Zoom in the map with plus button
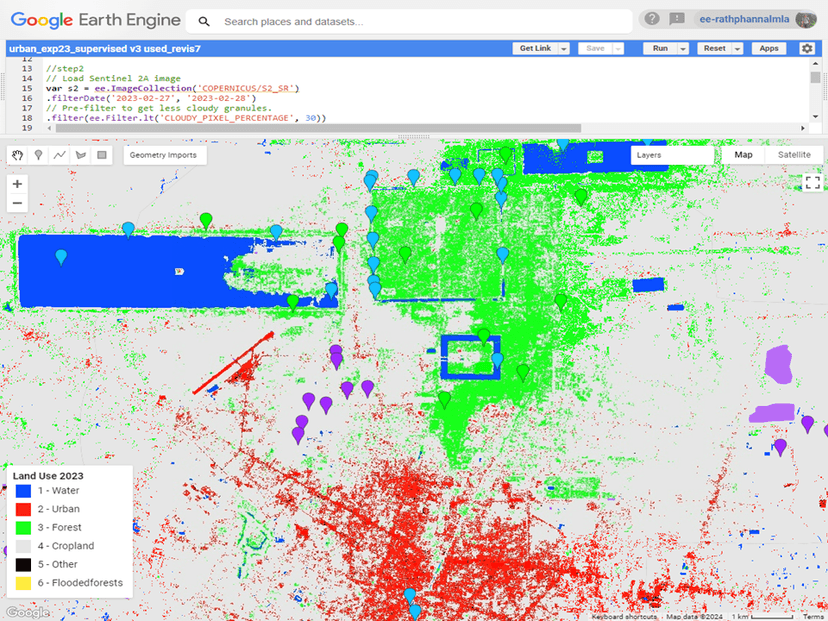 tap(17, 184)
